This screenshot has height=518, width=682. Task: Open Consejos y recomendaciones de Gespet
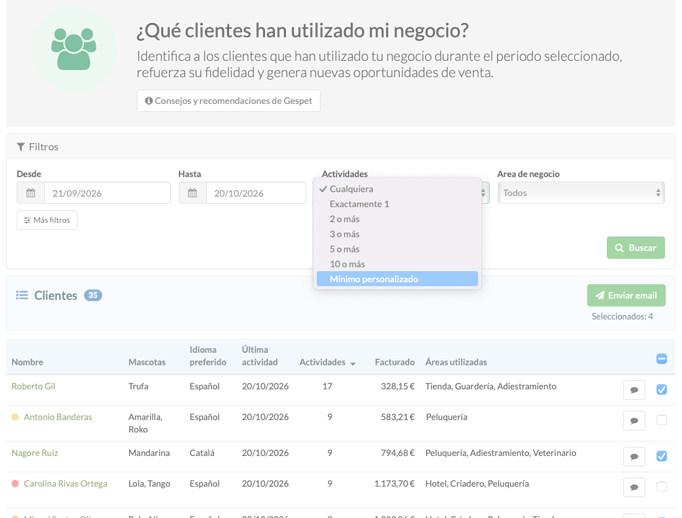229,100
